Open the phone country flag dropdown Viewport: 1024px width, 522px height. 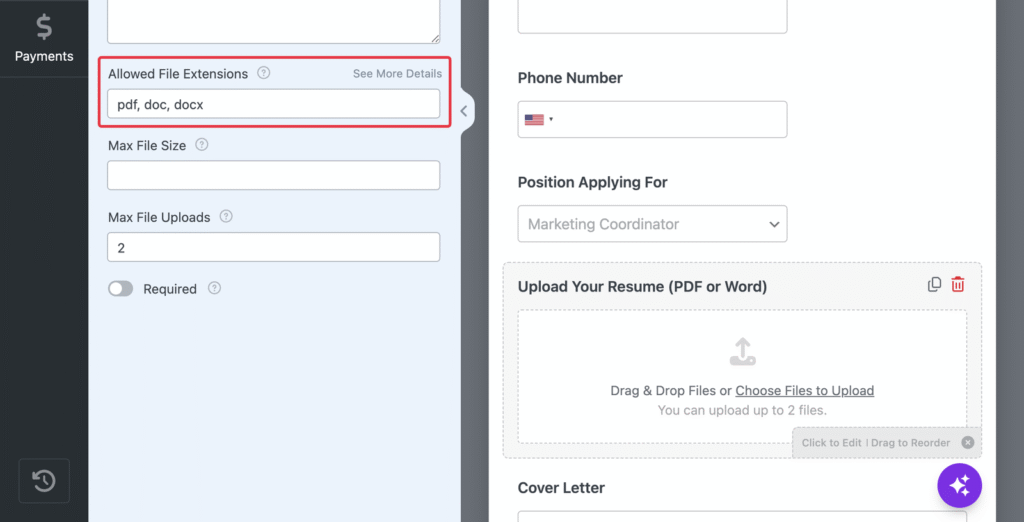click(x=539, y=120)
